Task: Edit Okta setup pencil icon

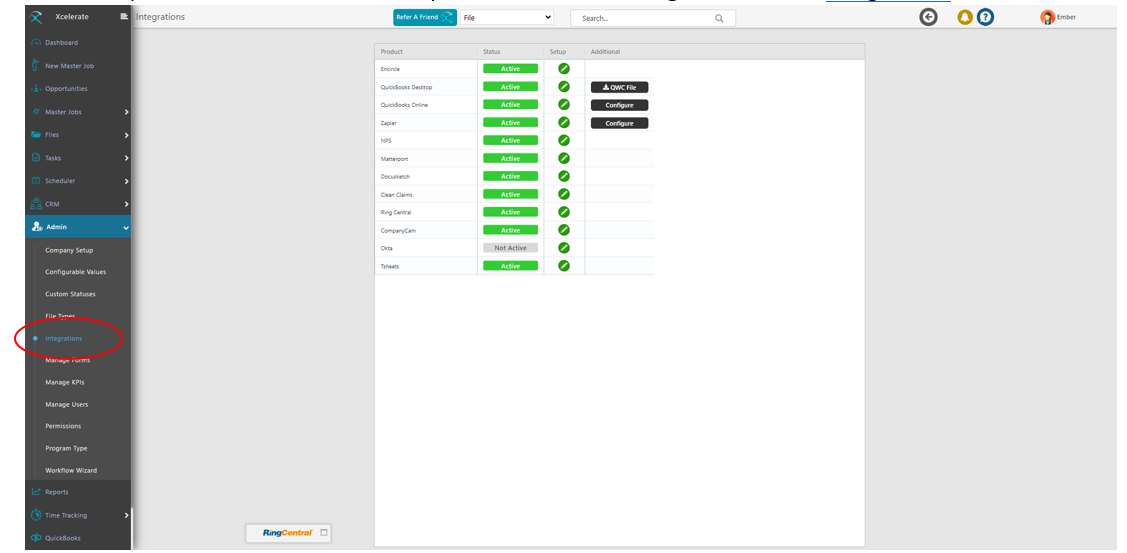Action: 564,247
